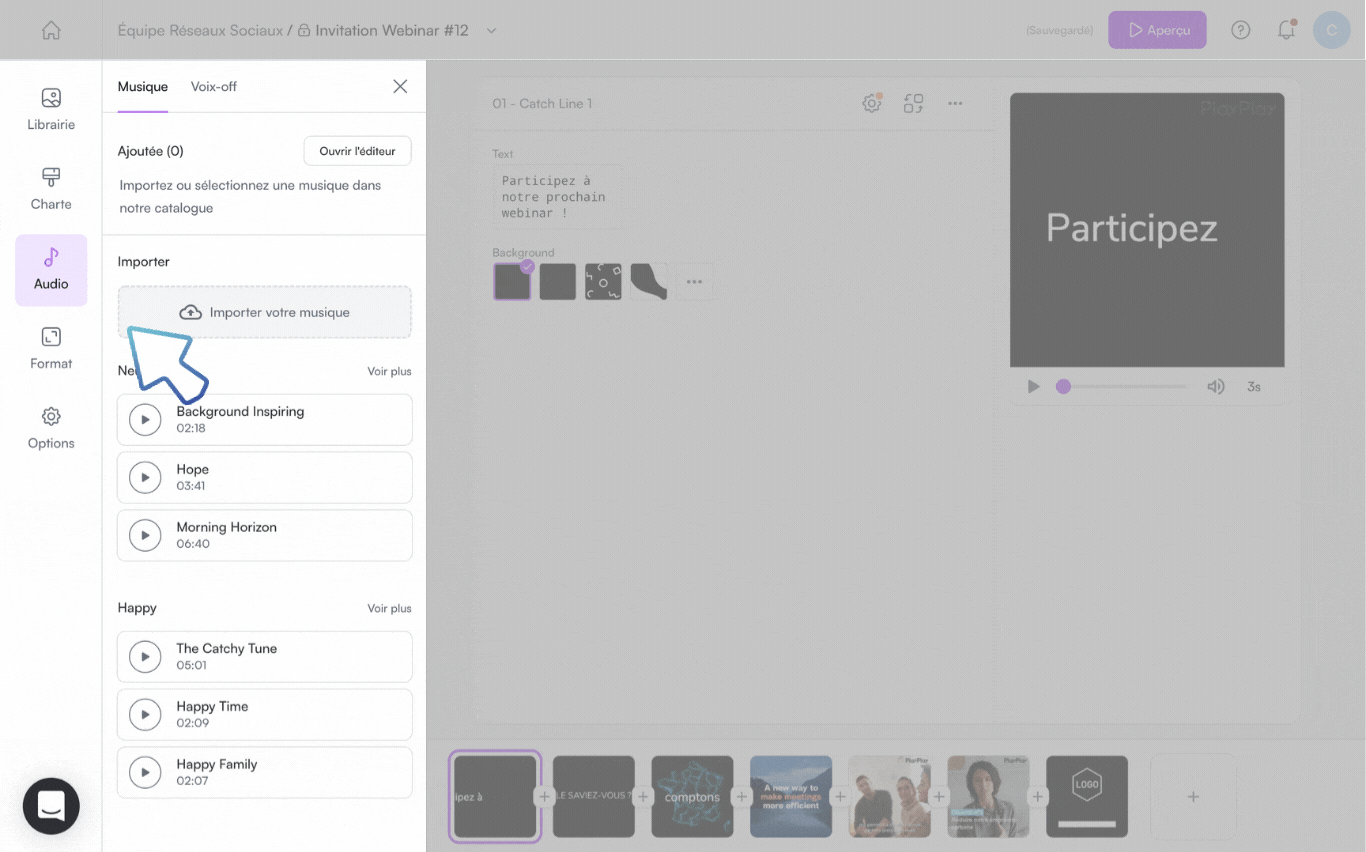
Task: Go to the home icon
Action: pos(51,30)
